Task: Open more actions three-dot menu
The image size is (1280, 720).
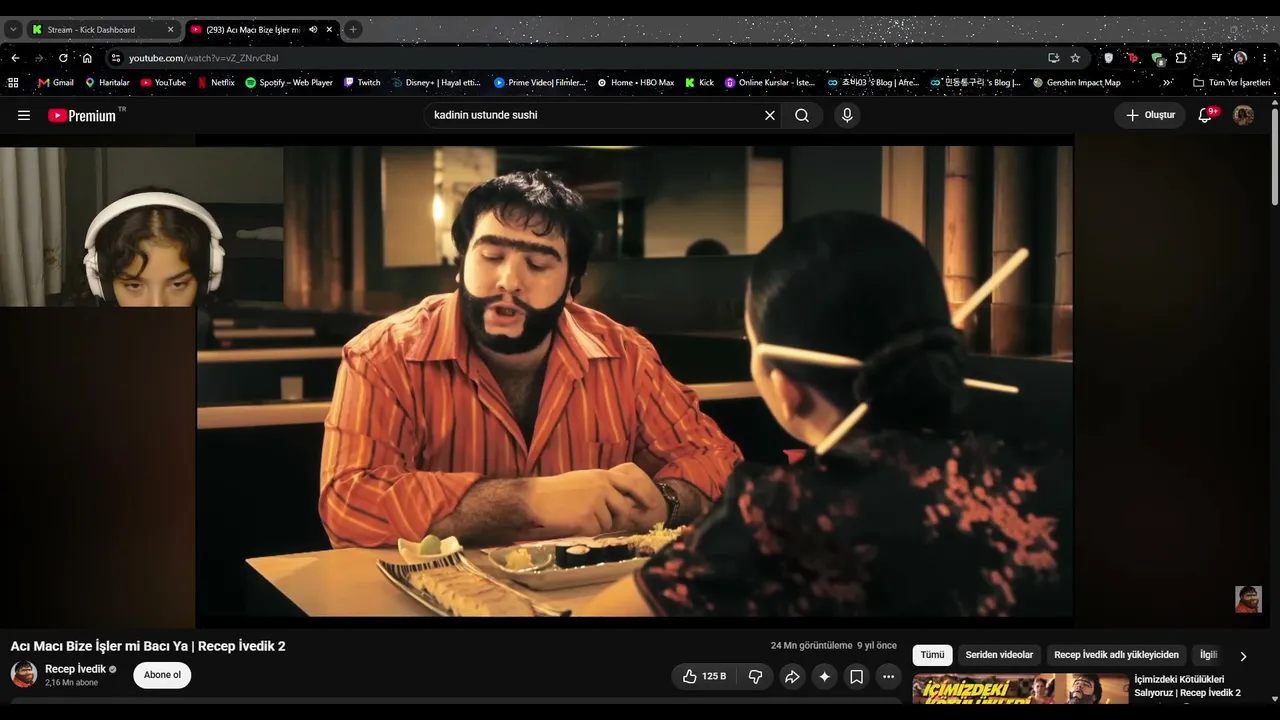Action: (888, 676)
